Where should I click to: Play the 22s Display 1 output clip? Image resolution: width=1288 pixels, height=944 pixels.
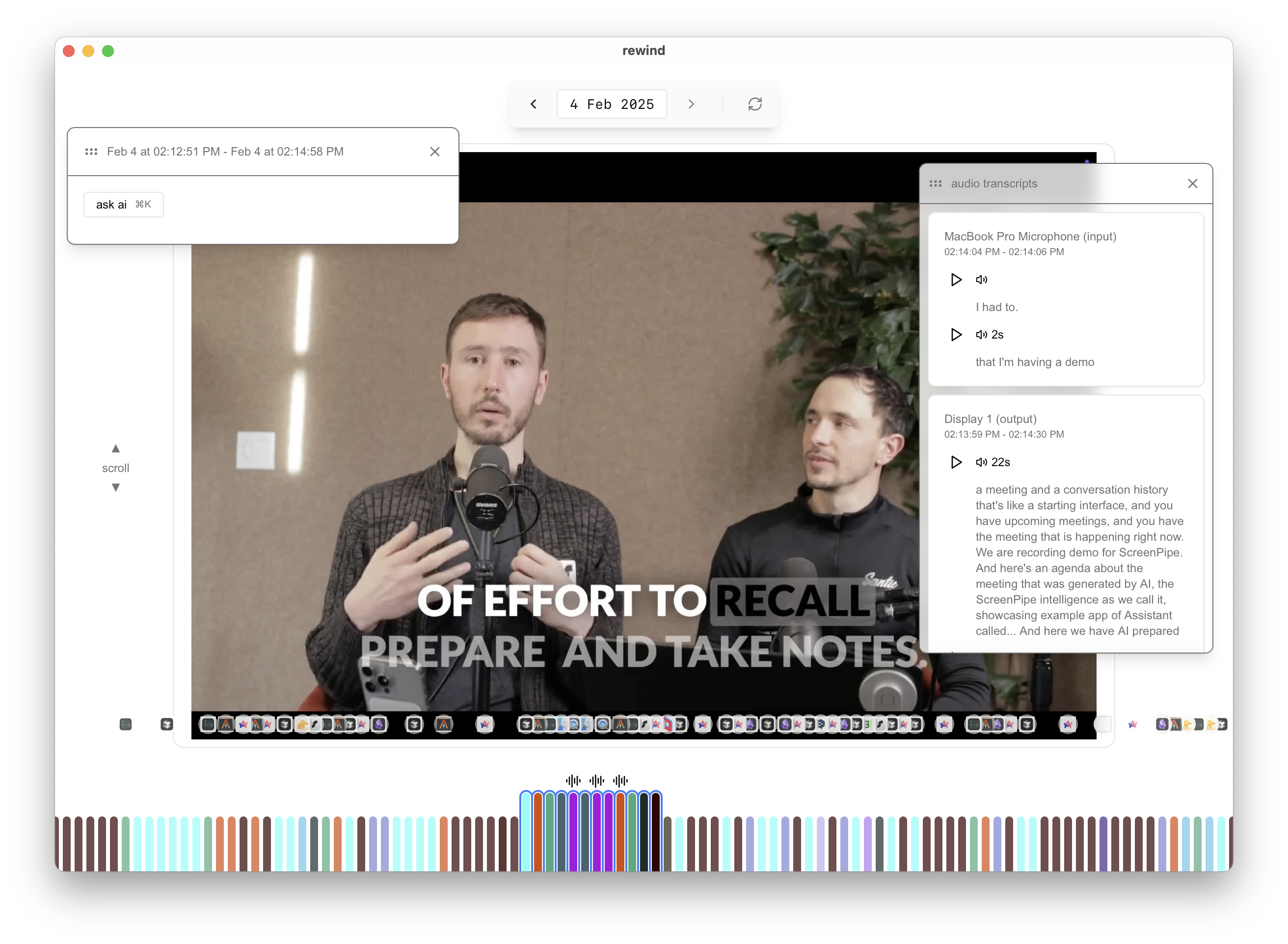(x=956, y=462)
